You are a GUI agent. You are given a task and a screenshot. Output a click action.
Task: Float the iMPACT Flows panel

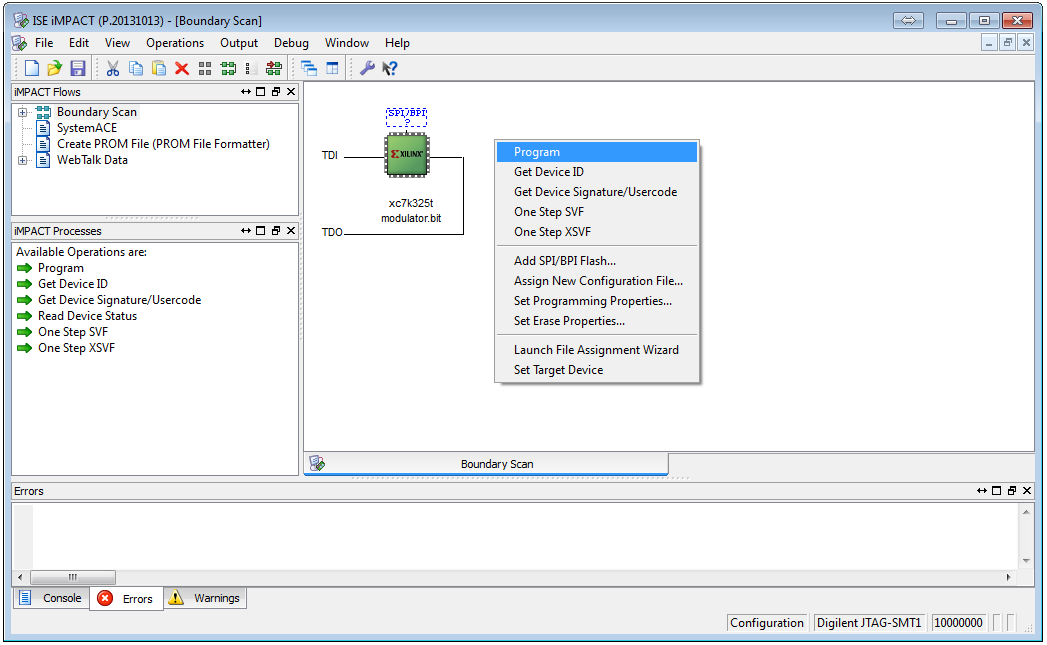[x=276, y=92]
